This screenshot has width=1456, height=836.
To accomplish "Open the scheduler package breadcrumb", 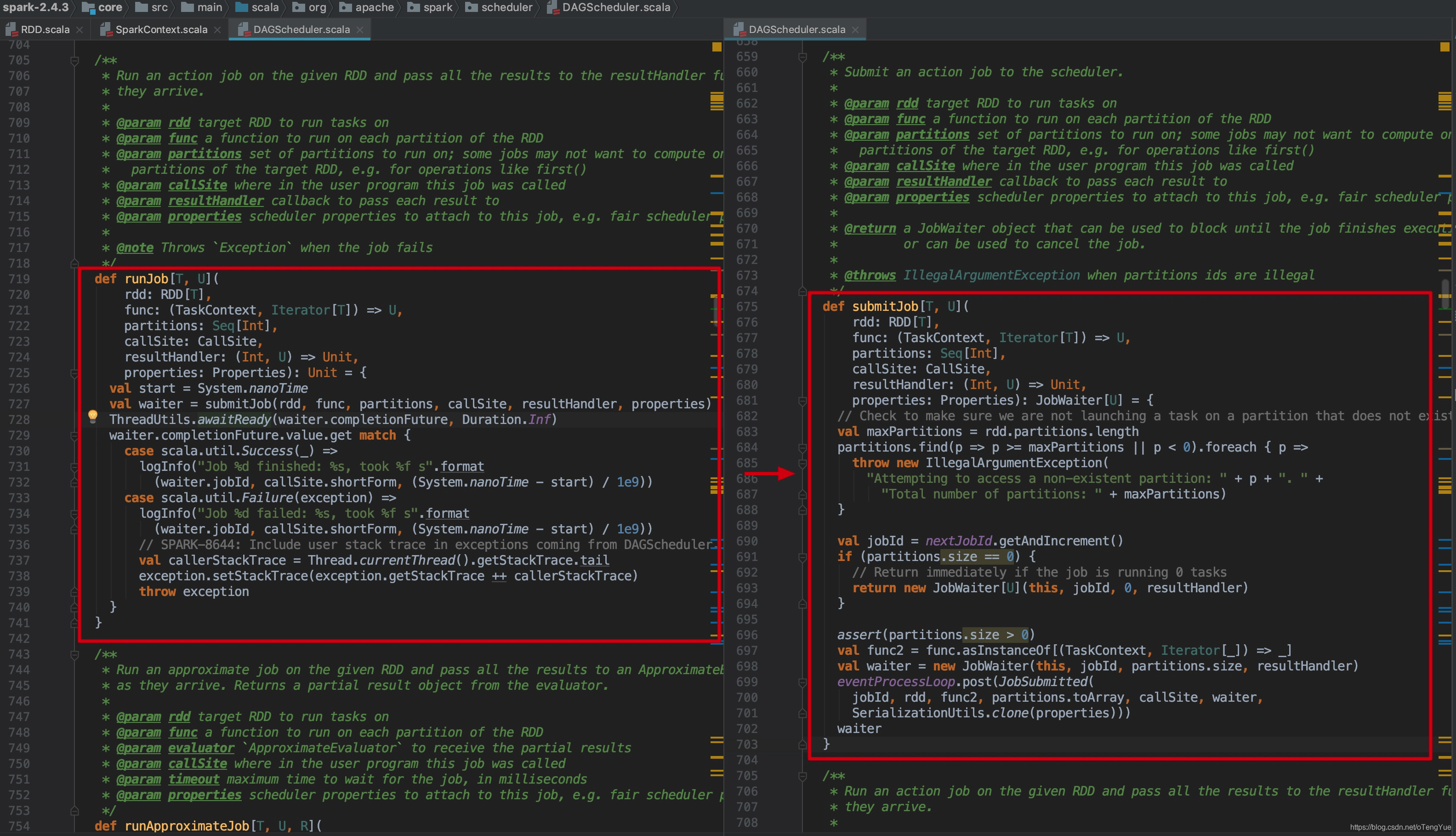I will [x=499, y=7].
